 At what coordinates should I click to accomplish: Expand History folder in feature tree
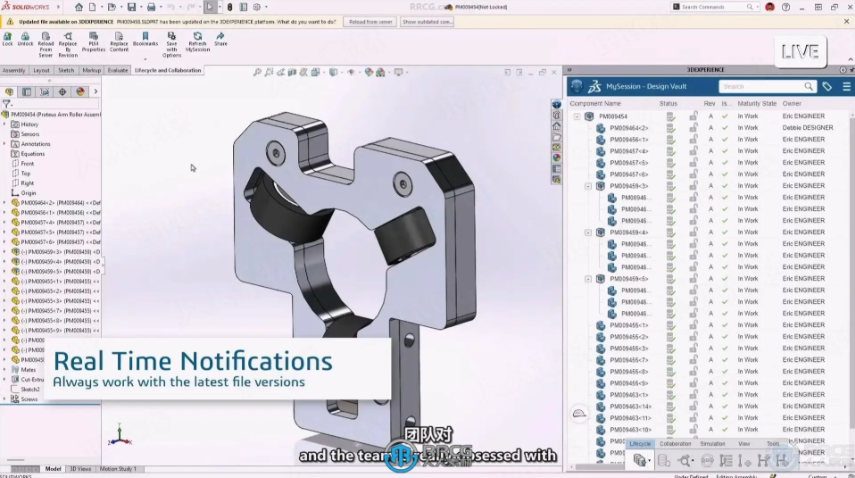pos(4,124)
